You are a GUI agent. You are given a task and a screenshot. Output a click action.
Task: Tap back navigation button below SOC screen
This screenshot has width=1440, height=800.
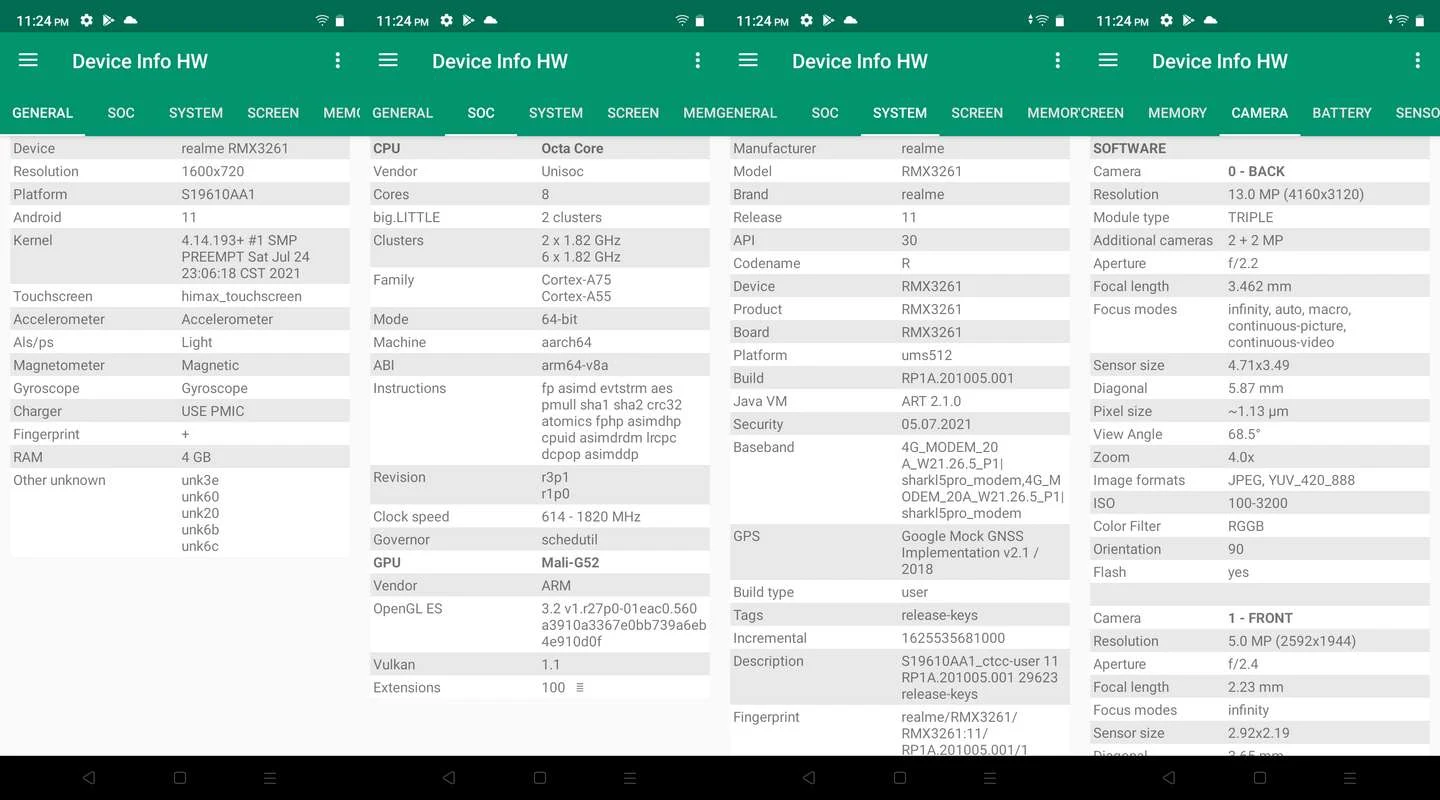[x=449, y=777]
